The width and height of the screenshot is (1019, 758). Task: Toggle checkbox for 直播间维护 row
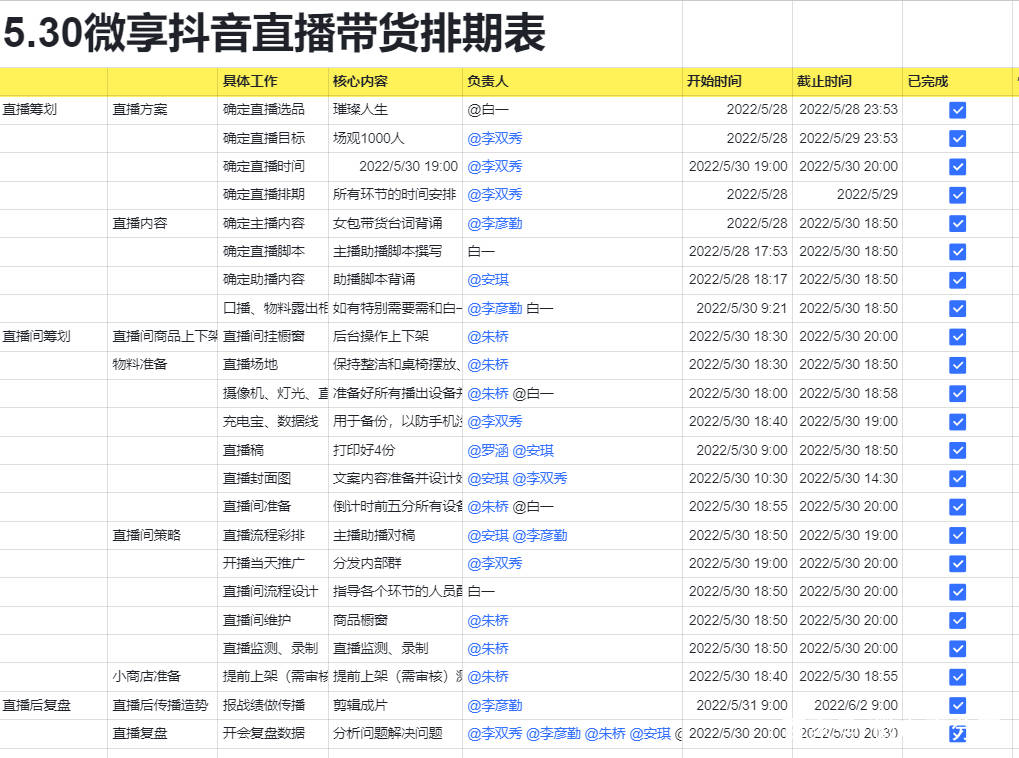957,621
